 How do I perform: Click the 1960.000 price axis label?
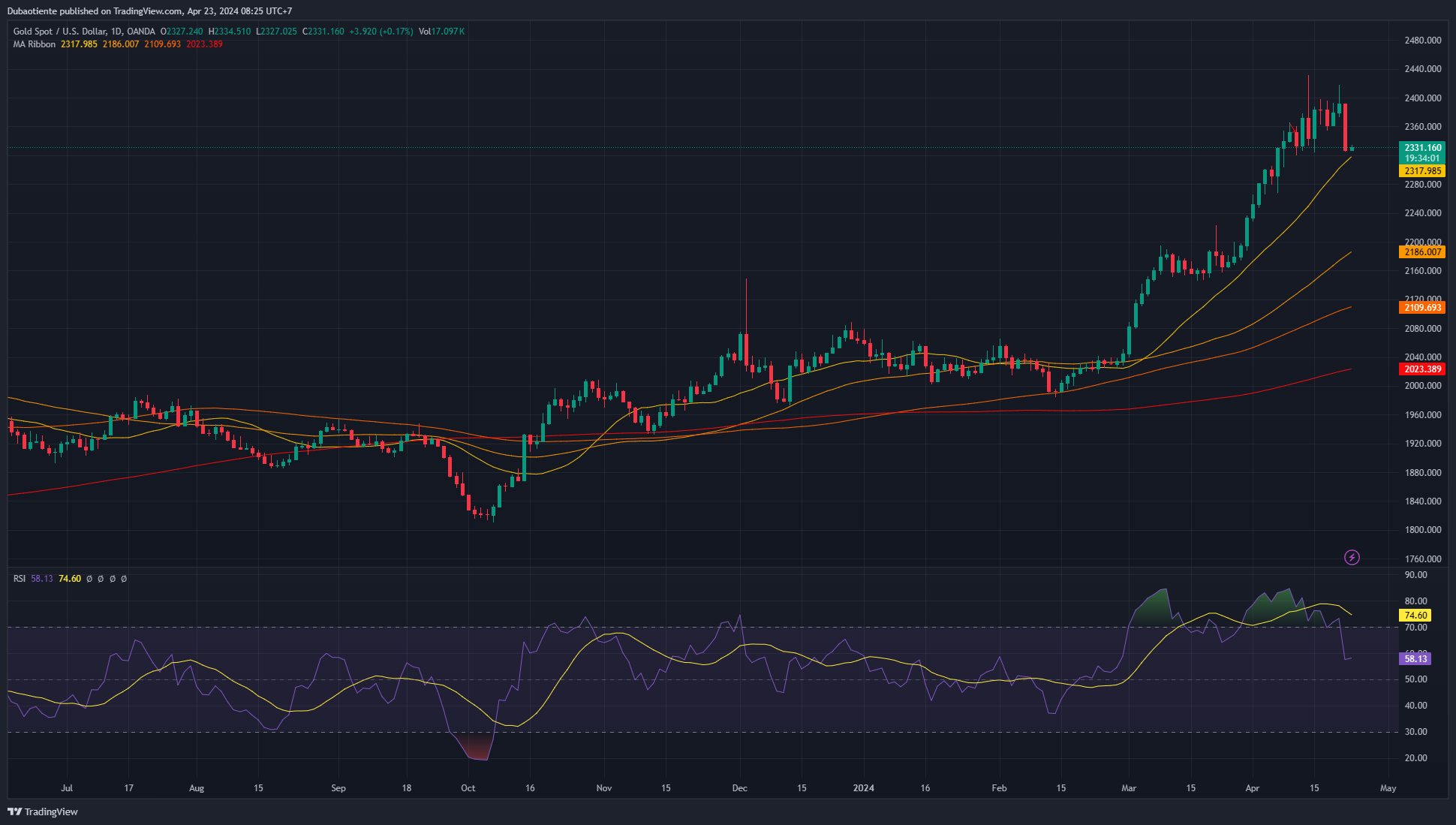pyautogui.click(x=1423, y=415)
